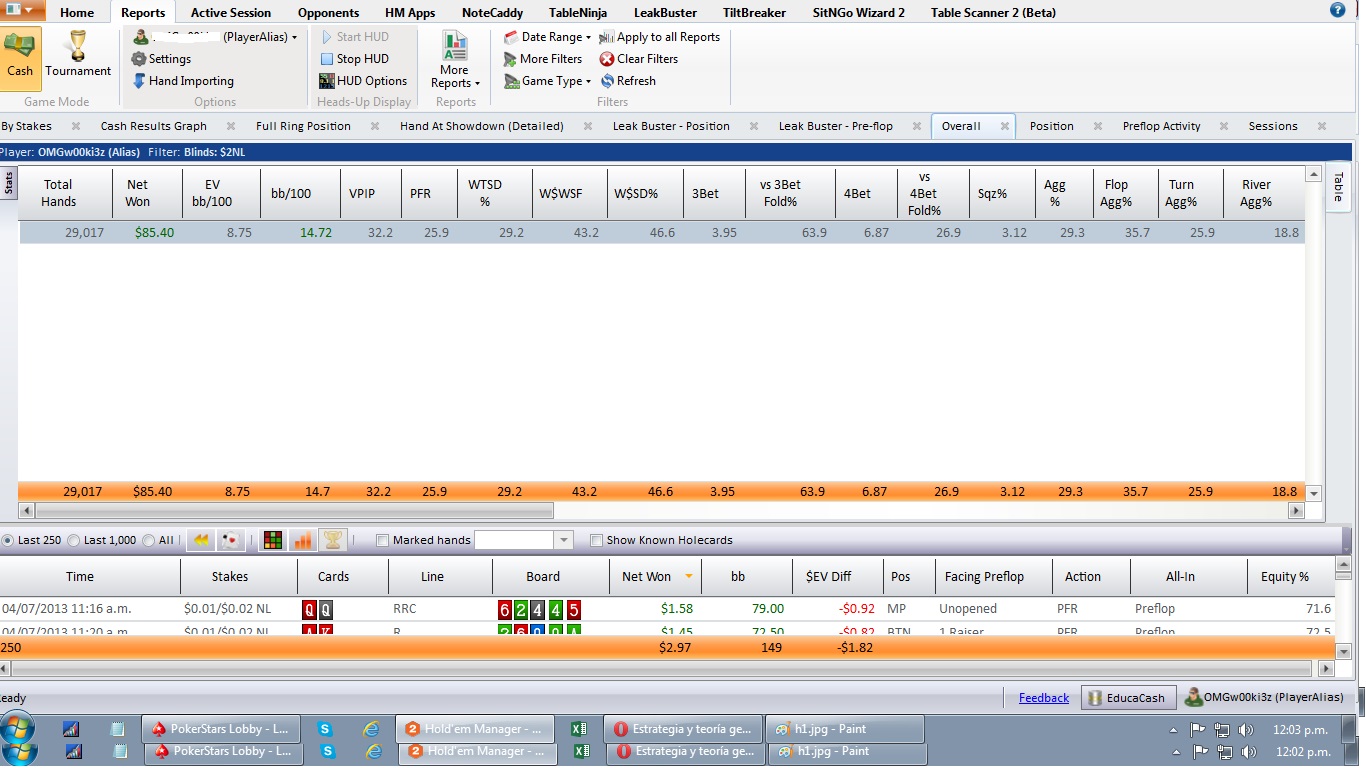Open Hand Importing
The height and width of the screenshot is (768, 1366).
[x=183, y=81]
